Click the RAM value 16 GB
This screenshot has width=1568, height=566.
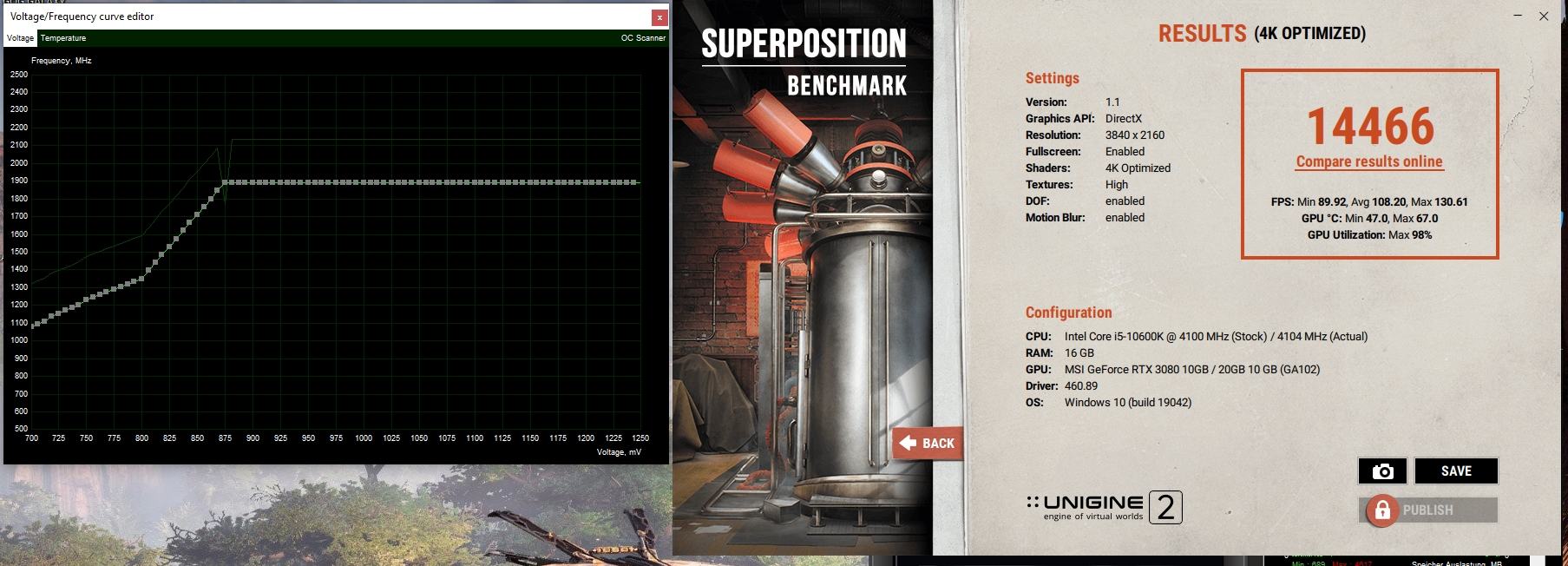coord(1079,353)
